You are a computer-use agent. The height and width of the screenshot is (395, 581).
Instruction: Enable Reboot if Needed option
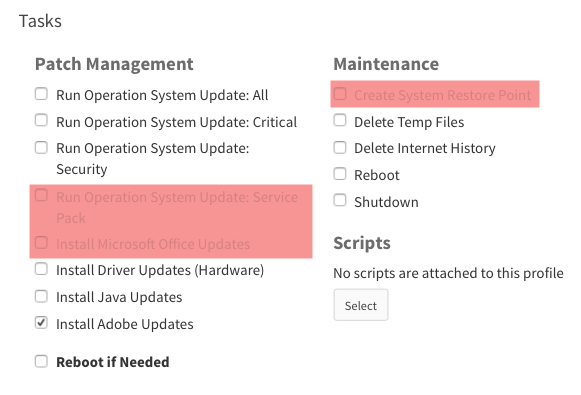coord(41,361)
